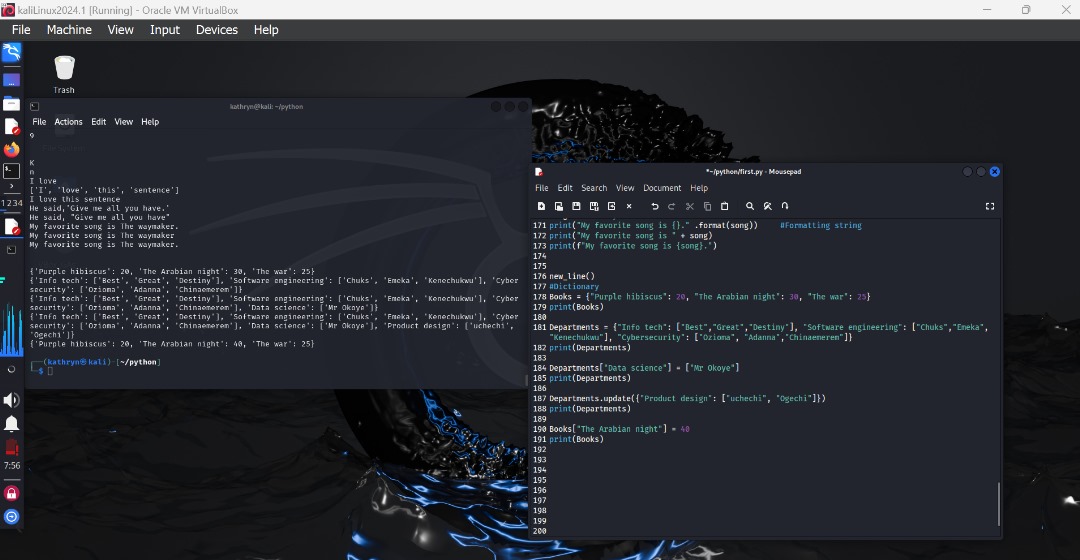The image size is (1080, 560).
Task: Click 'print(Books)' on line 191
Action: (x=576, y=439)
